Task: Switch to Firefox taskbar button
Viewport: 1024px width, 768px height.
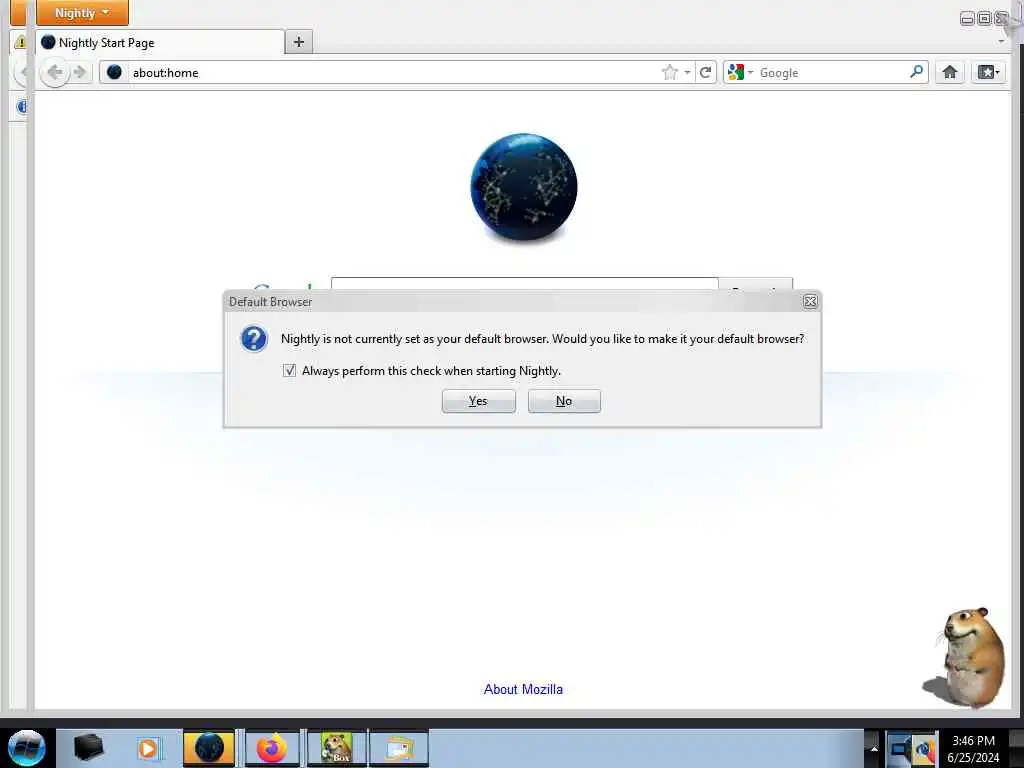Action: coord(272,748)
